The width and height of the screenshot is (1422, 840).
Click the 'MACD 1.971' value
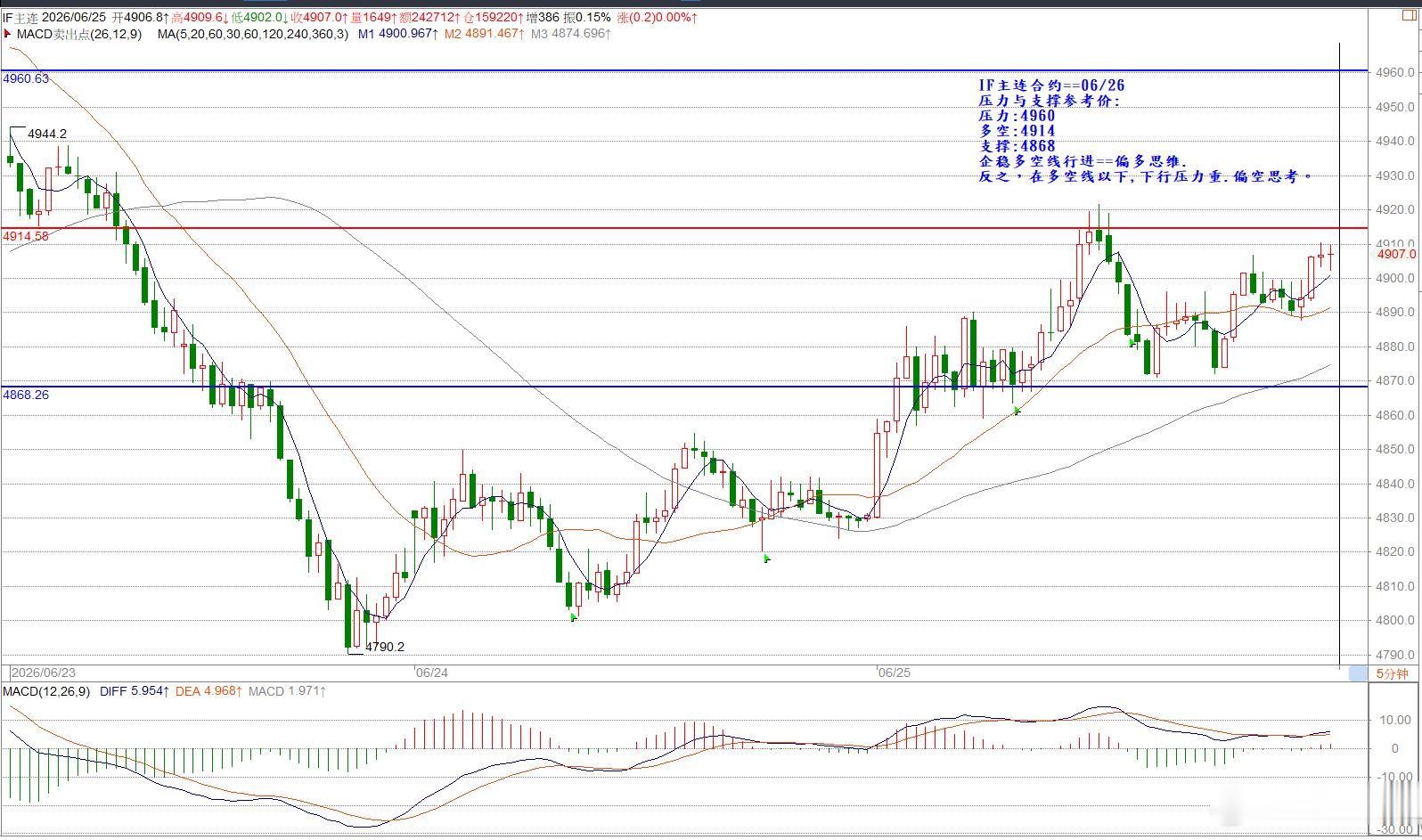(287, 691)
